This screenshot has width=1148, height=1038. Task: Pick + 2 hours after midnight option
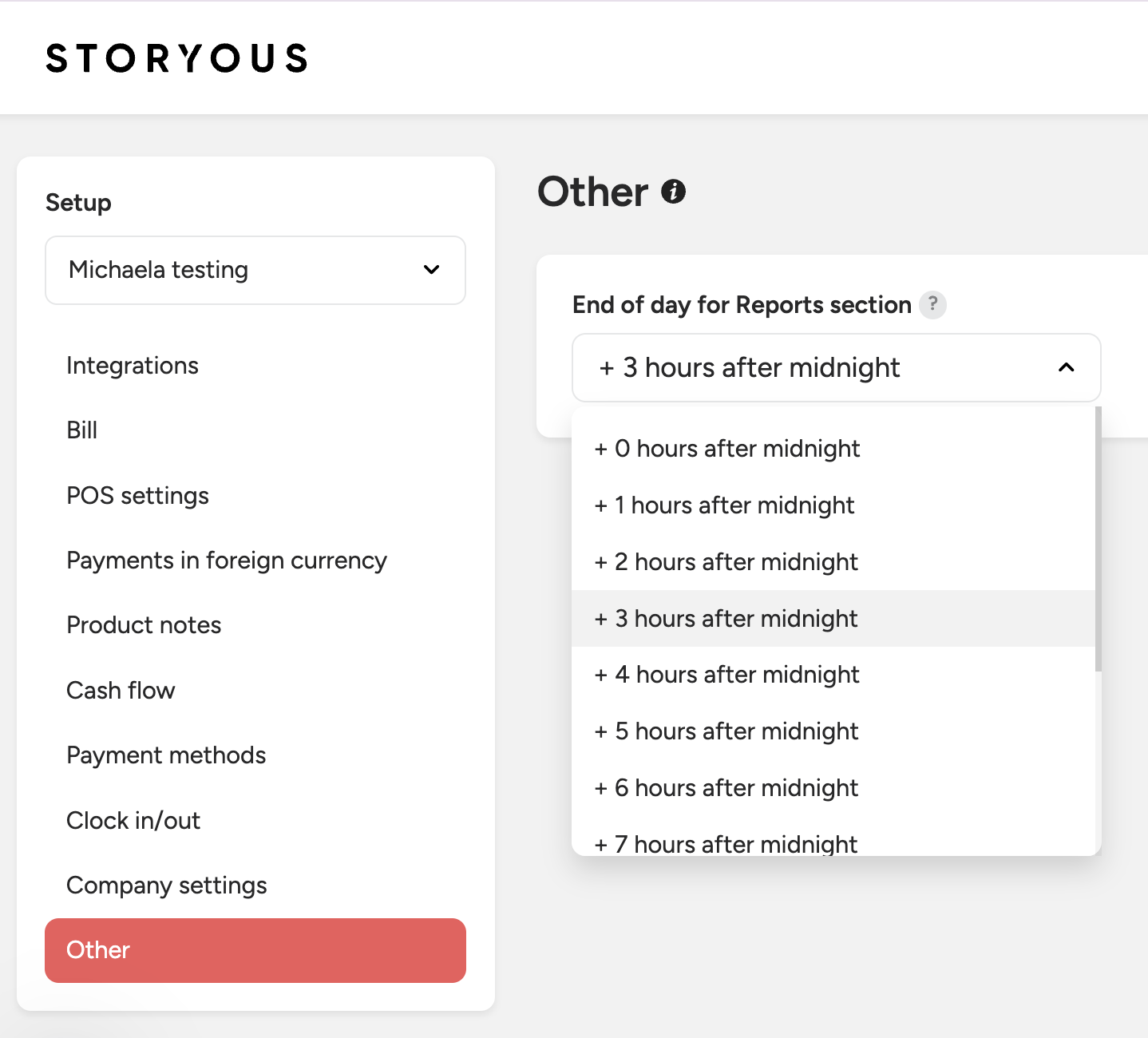[833, 562]
